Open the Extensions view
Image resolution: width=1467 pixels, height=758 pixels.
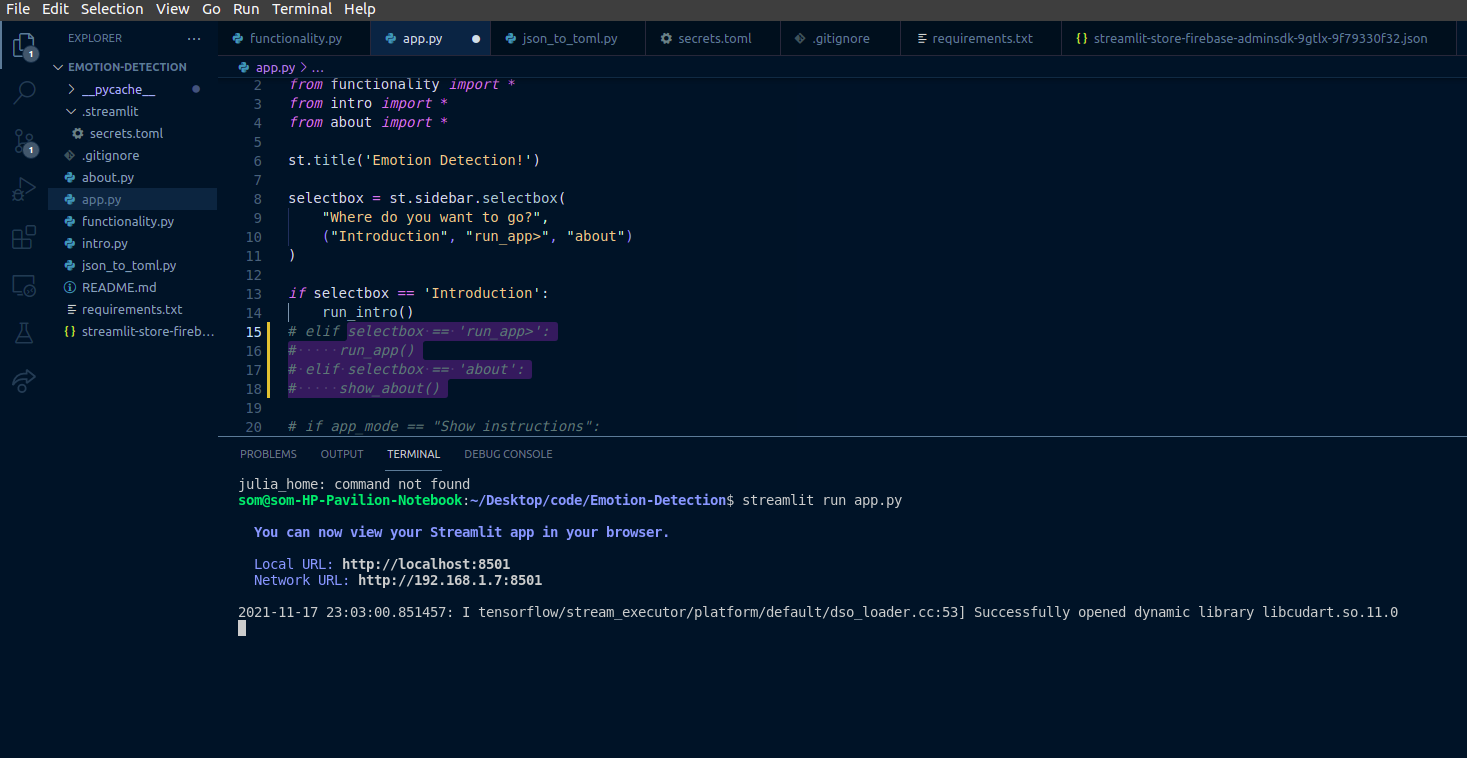tap(24, 237)
